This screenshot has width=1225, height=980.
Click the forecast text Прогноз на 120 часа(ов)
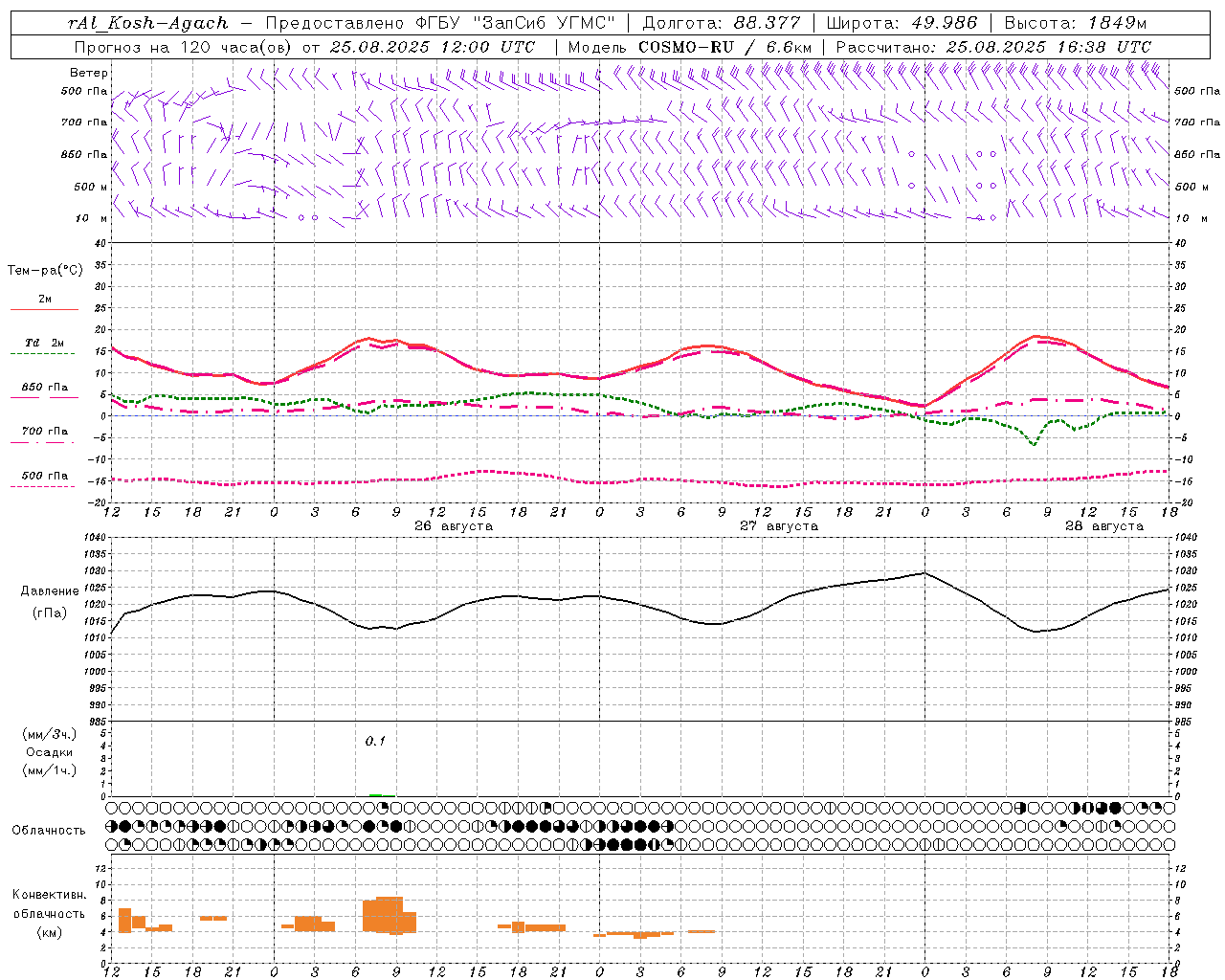tap(183, 47)
